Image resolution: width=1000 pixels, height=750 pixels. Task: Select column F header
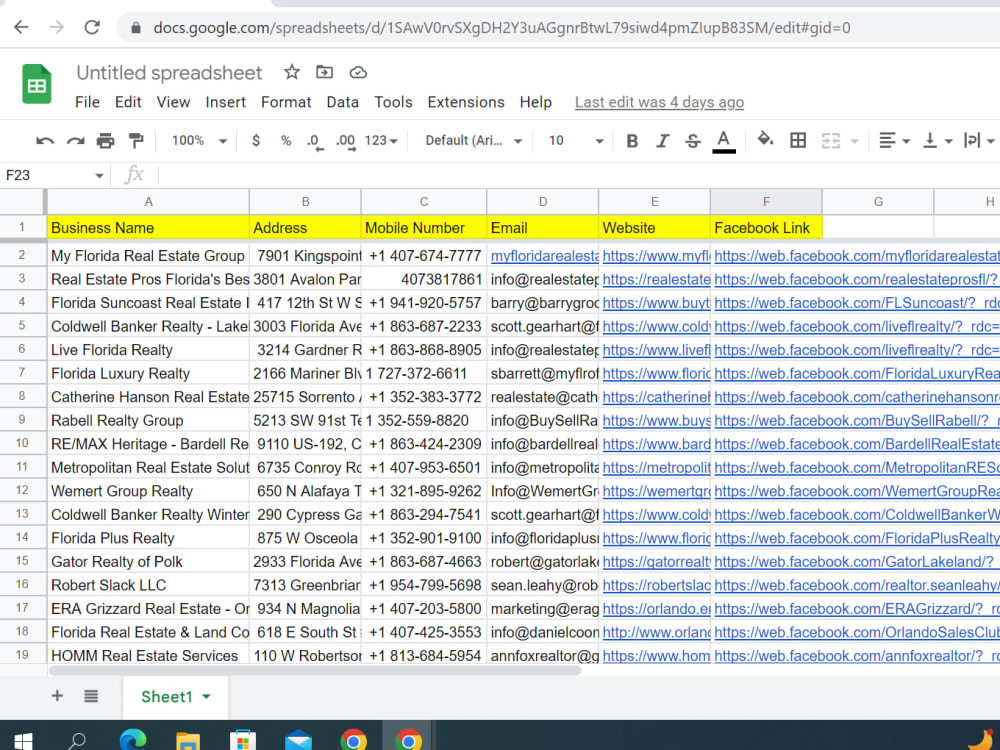tap(766, 202)
